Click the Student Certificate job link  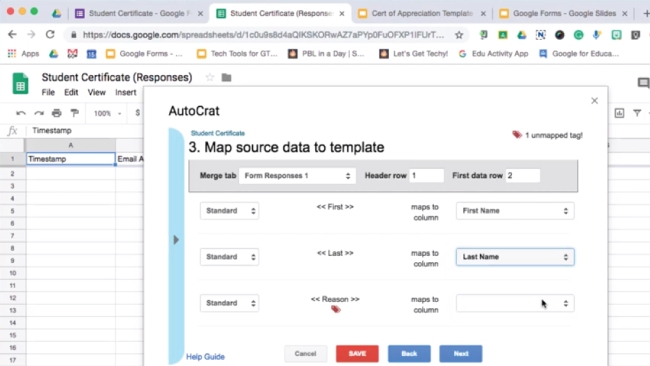point(218,133)
